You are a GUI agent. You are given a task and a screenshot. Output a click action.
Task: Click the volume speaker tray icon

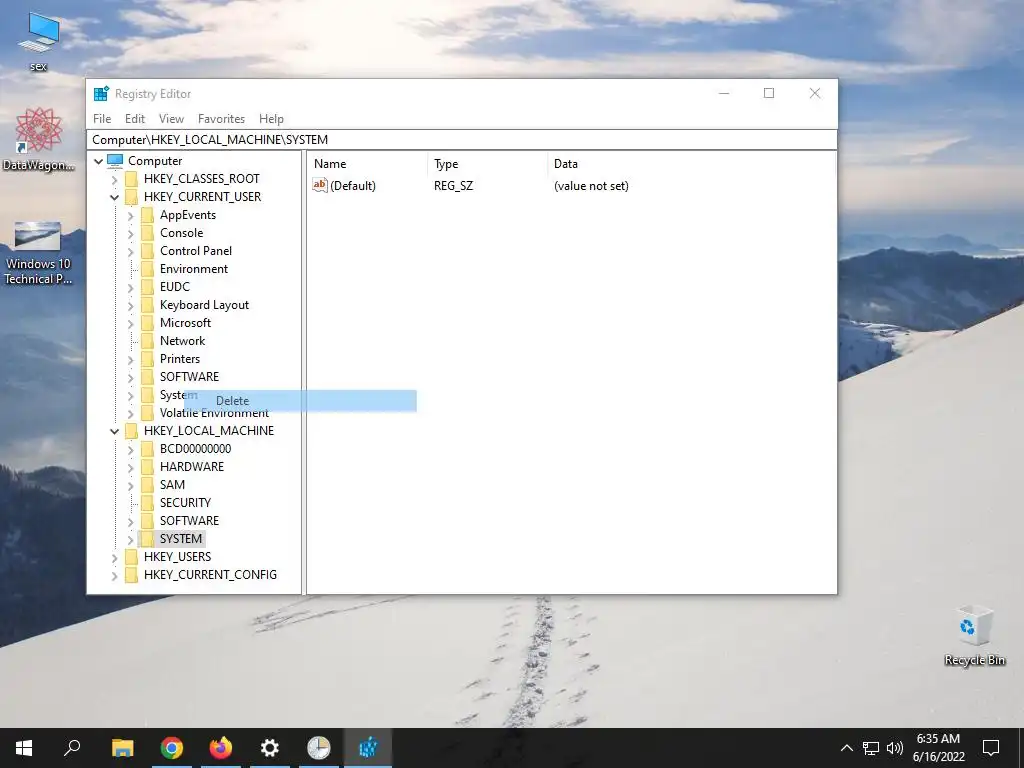point(895,748)
